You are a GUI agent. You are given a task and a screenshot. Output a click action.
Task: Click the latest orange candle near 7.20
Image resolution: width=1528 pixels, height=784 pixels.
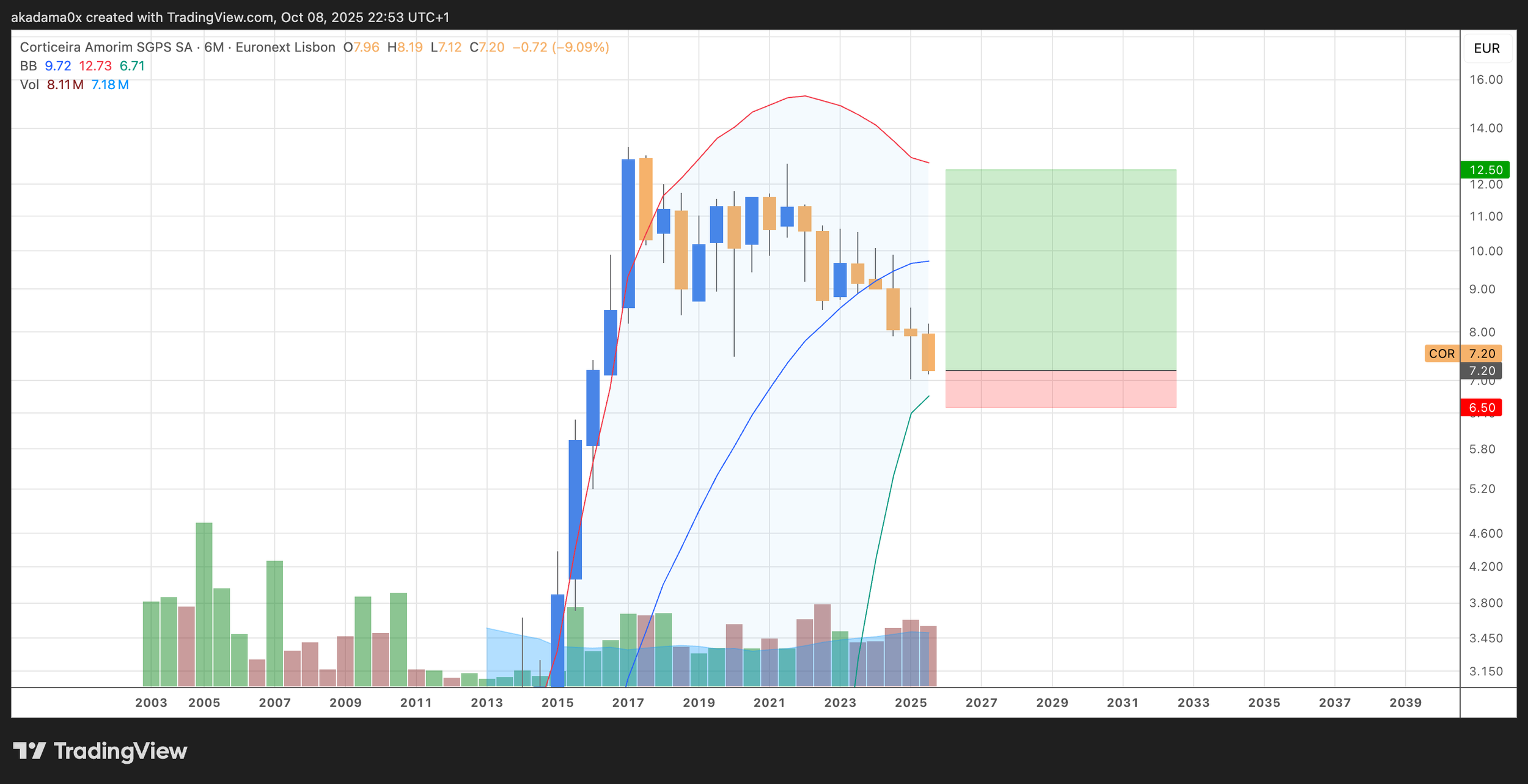(928, 352)
